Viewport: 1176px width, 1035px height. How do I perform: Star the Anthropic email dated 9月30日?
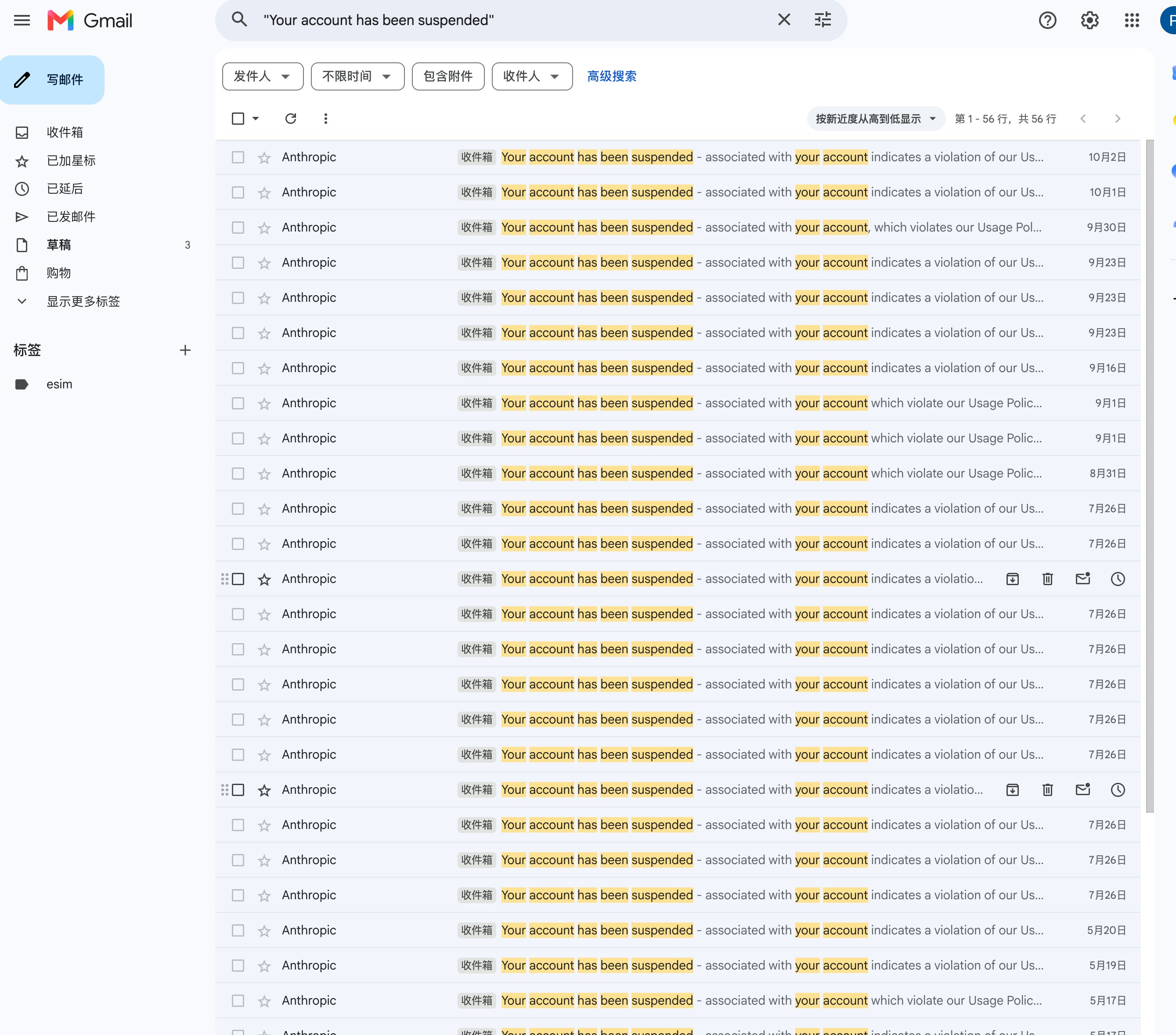coord(264,228)
